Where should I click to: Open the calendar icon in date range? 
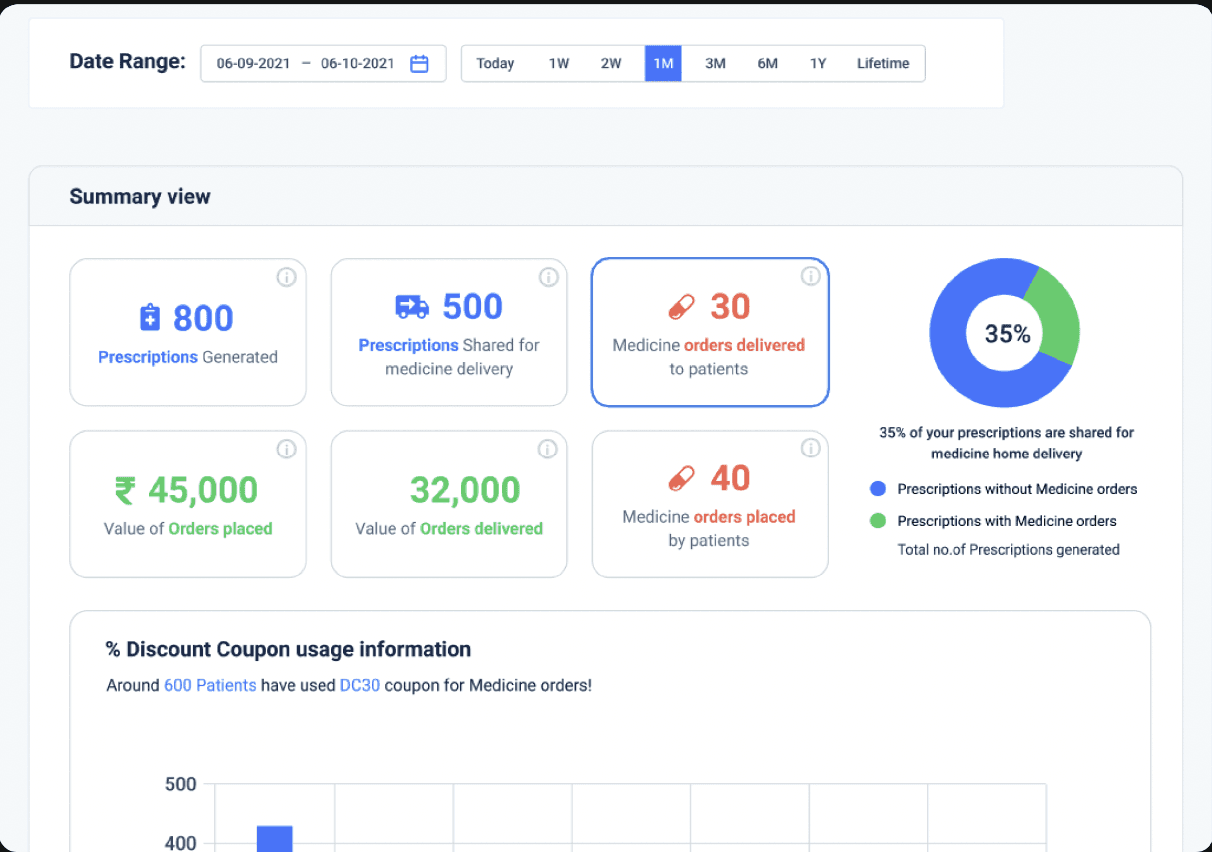click(x=420, y=64)
